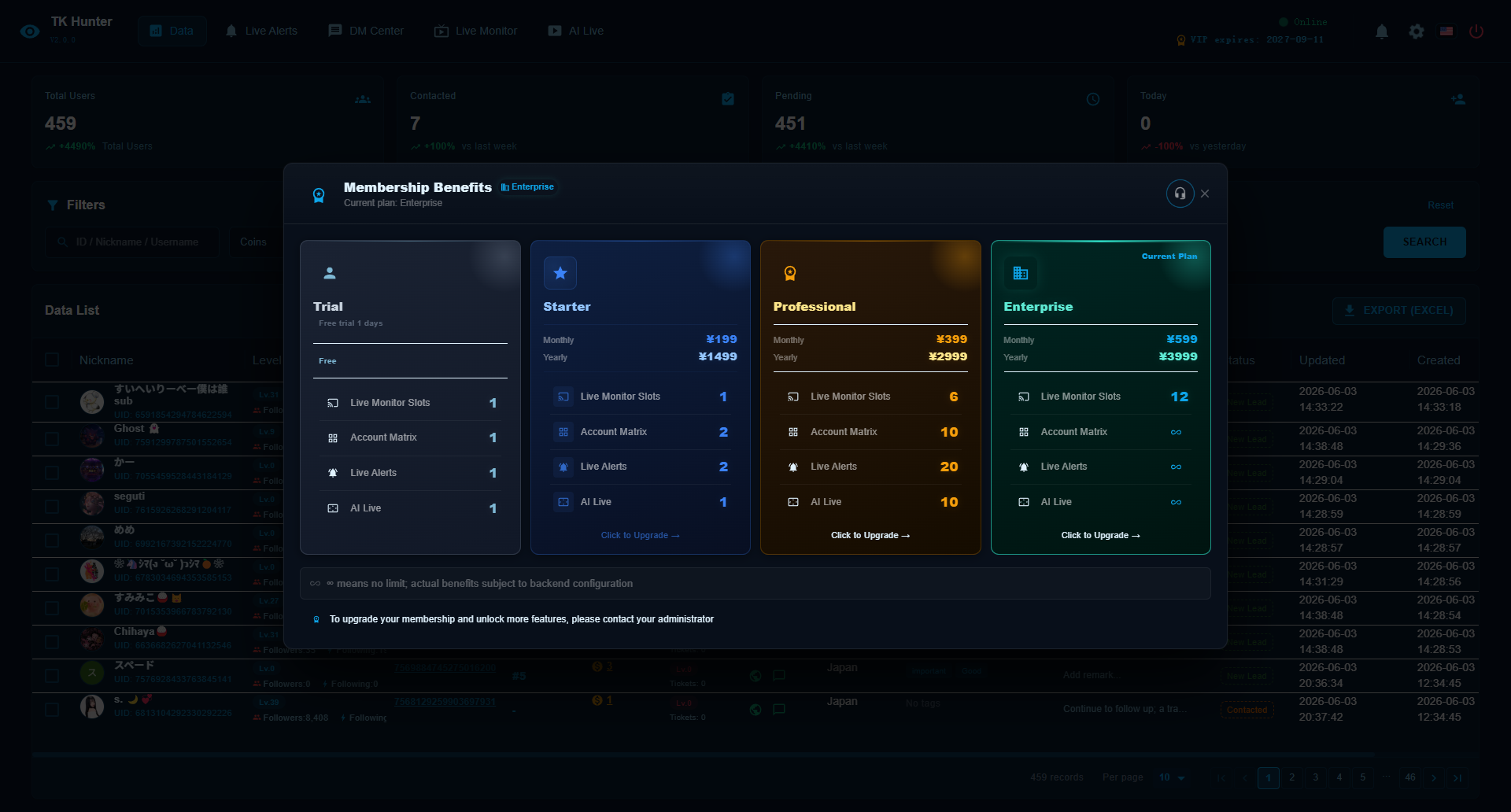Viewport: 1511px width, 812px height.
Task: Click Enterprise plan Click to Upgrade
Action: point(1100,535)
